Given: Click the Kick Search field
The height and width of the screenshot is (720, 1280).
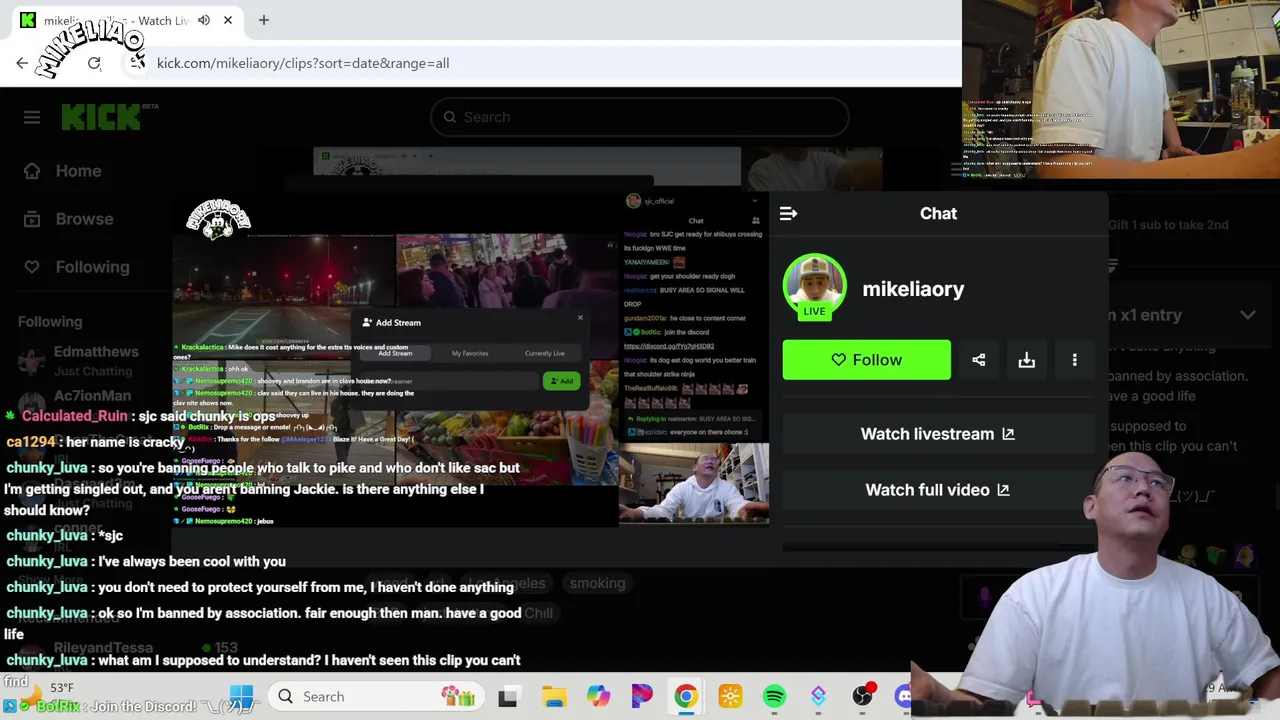Looking at the screenshot, I should (x=640, y=117).
